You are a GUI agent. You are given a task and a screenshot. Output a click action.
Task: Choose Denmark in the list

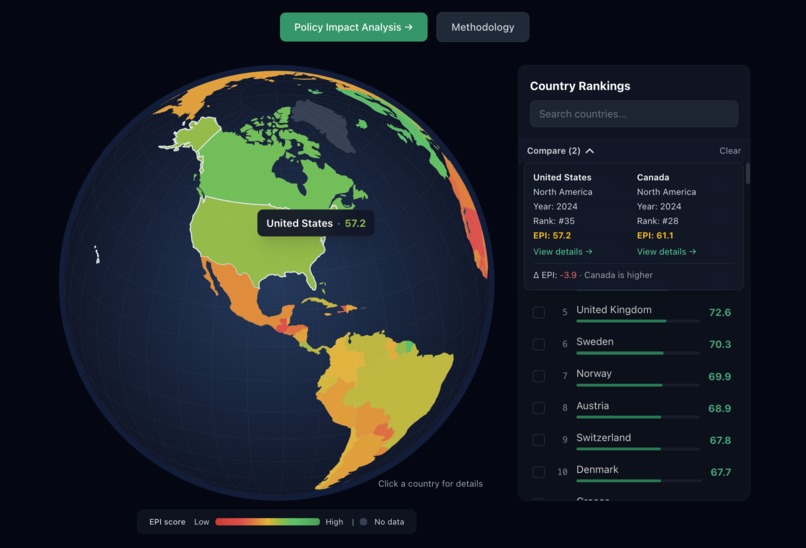597,469
